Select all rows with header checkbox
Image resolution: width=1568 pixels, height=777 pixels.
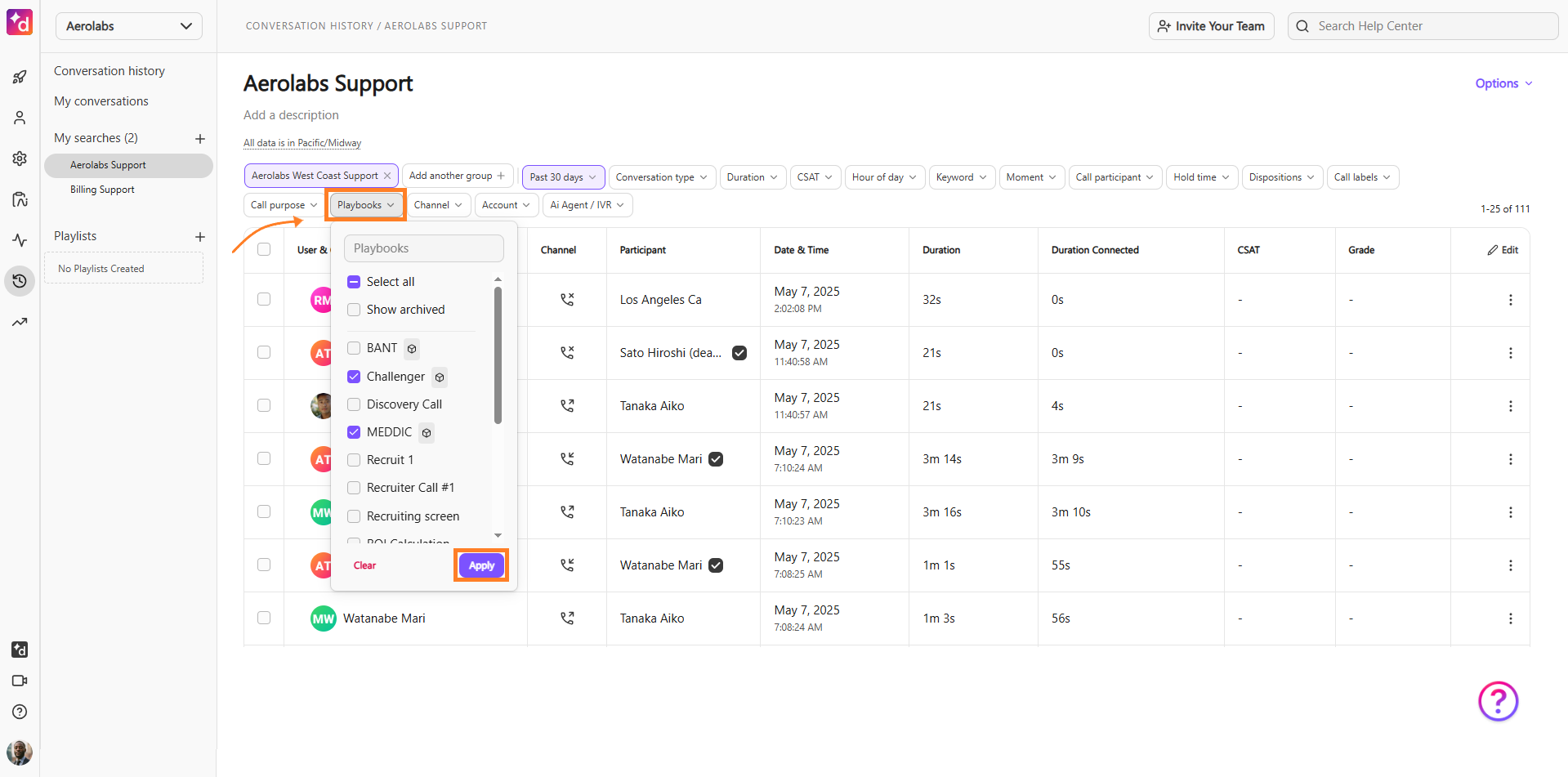(264, 249)
